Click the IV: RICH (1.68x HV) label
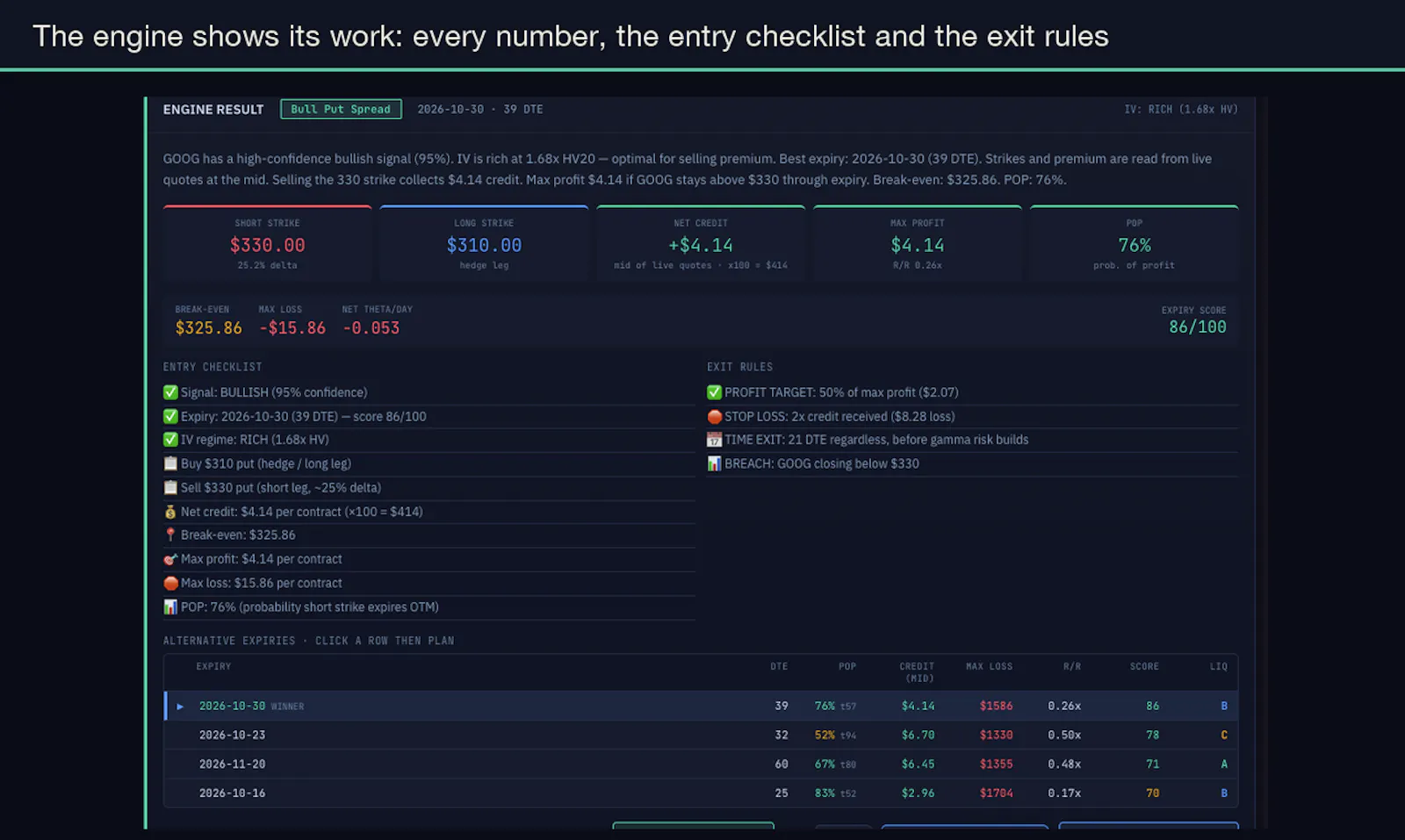 pos(1181,109)
